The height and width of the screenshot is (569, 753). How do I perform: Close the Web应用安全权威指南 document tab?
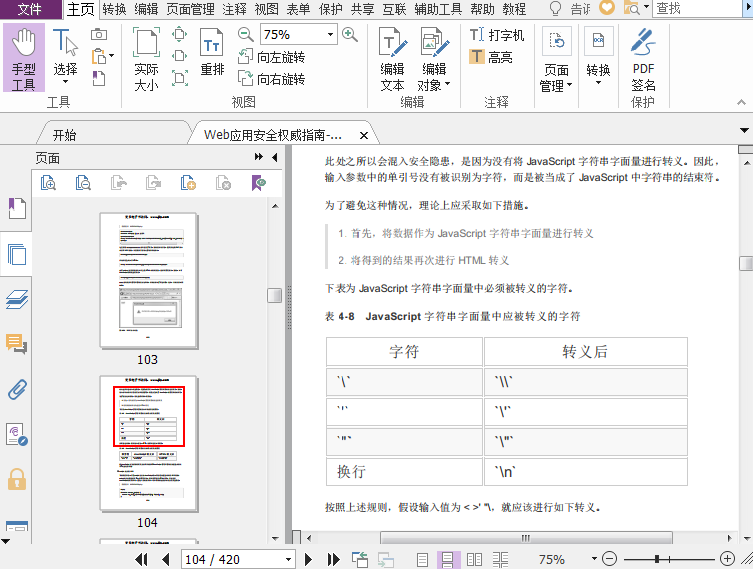point(364,135)
